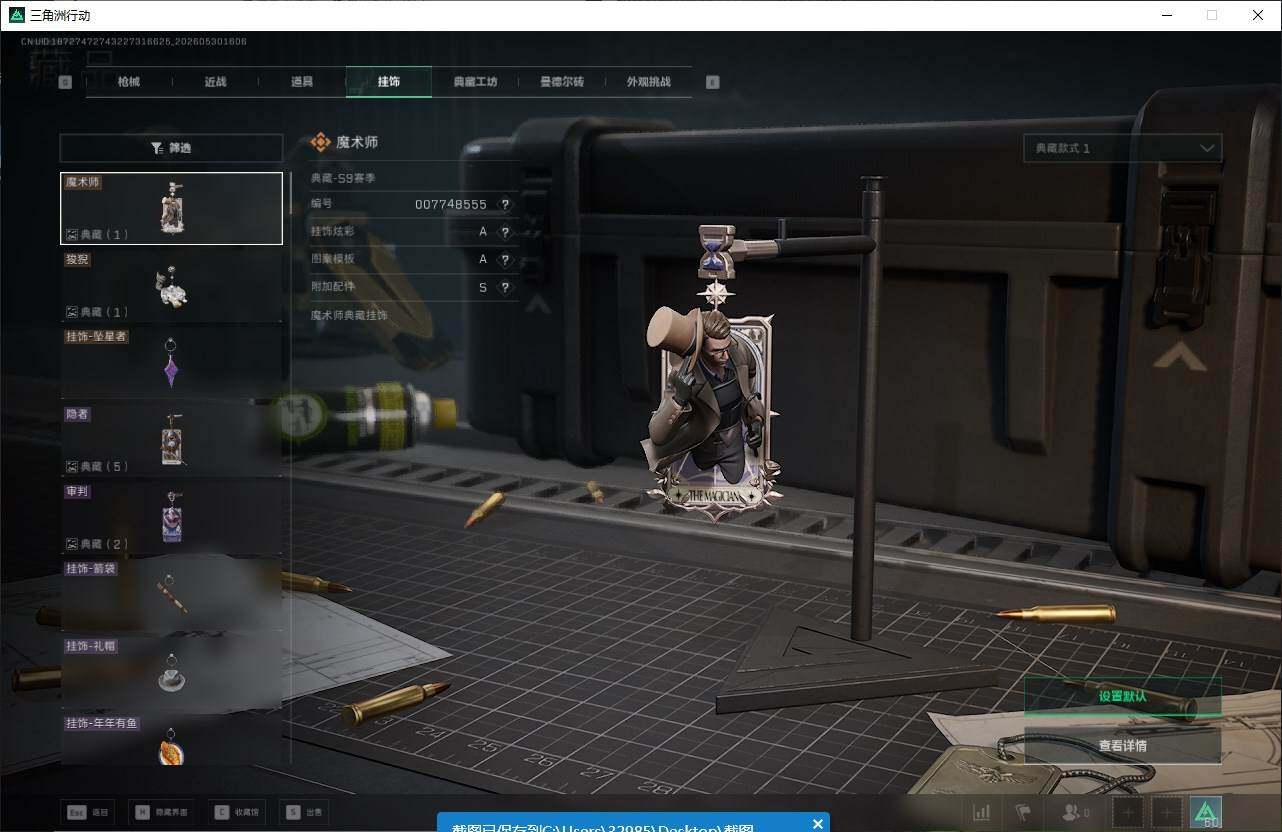
Task: Click the 三角洲行动 title bar app icon
Action: coord(16,15)
